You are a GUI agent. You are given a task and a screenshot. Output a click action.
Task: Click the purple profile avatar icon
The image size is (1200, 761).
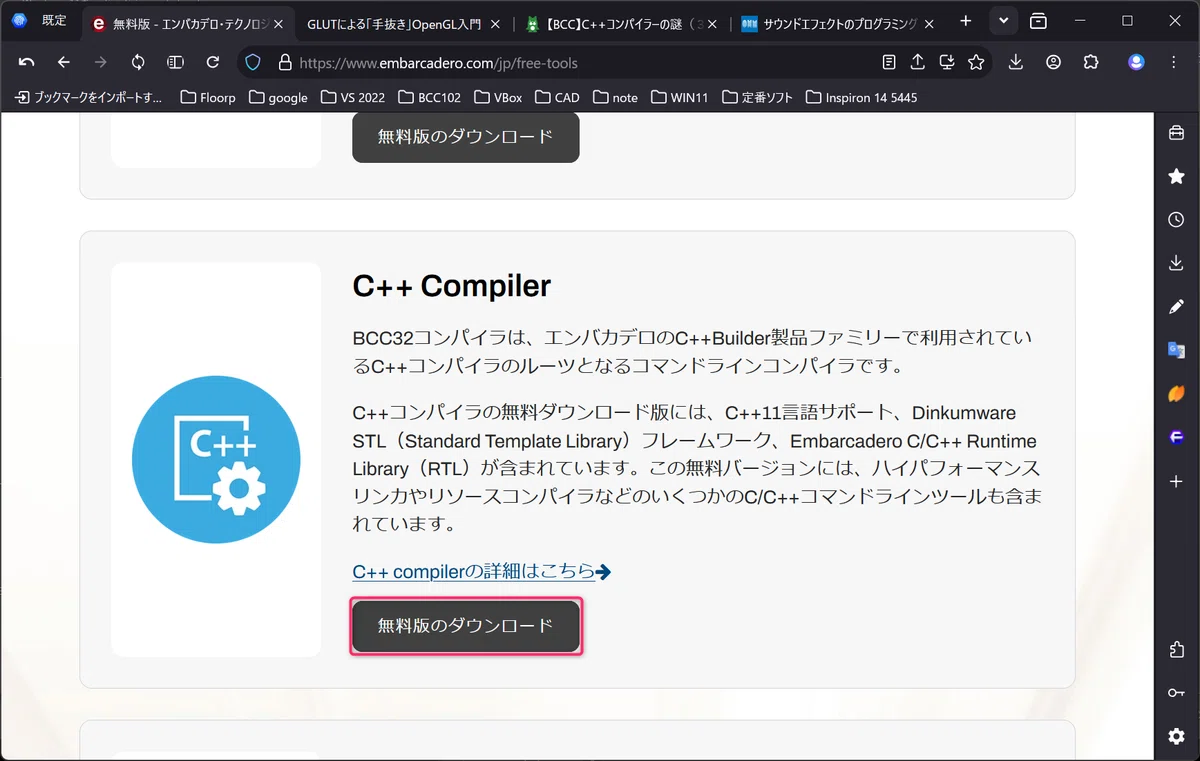point(1136,62)
